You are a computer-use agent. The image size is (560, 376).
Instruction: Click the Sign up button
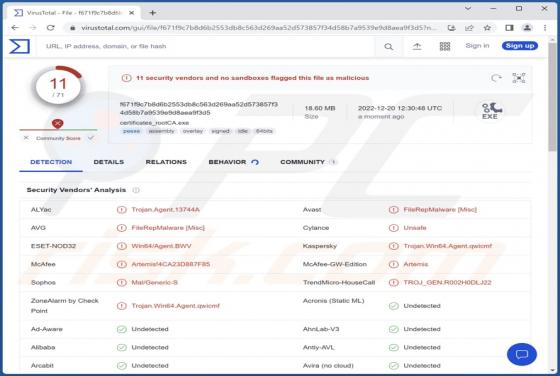(520, 46)
